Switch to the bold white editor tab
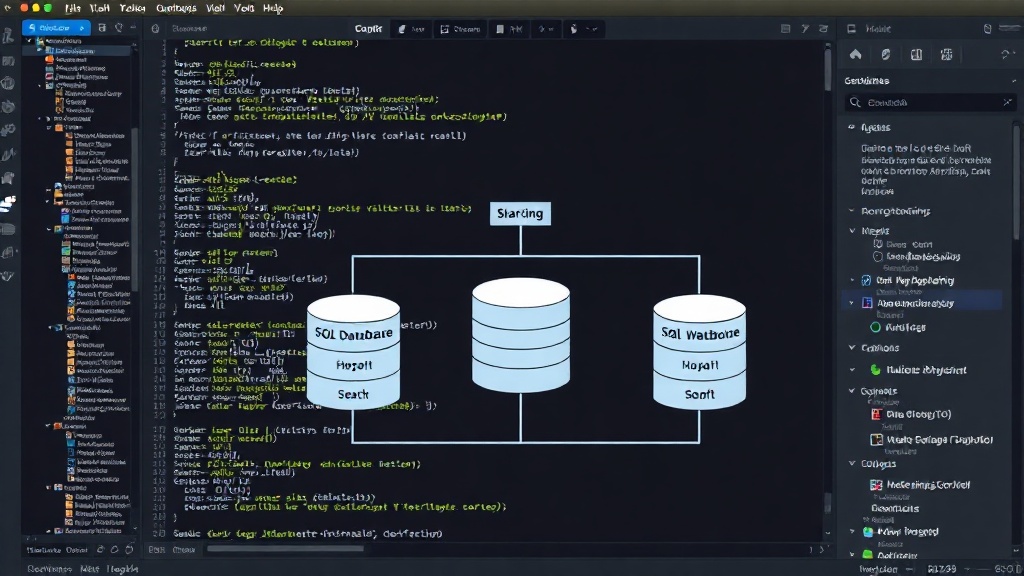The width and height of the screenshot is (1024, 576). click(368, 29)
